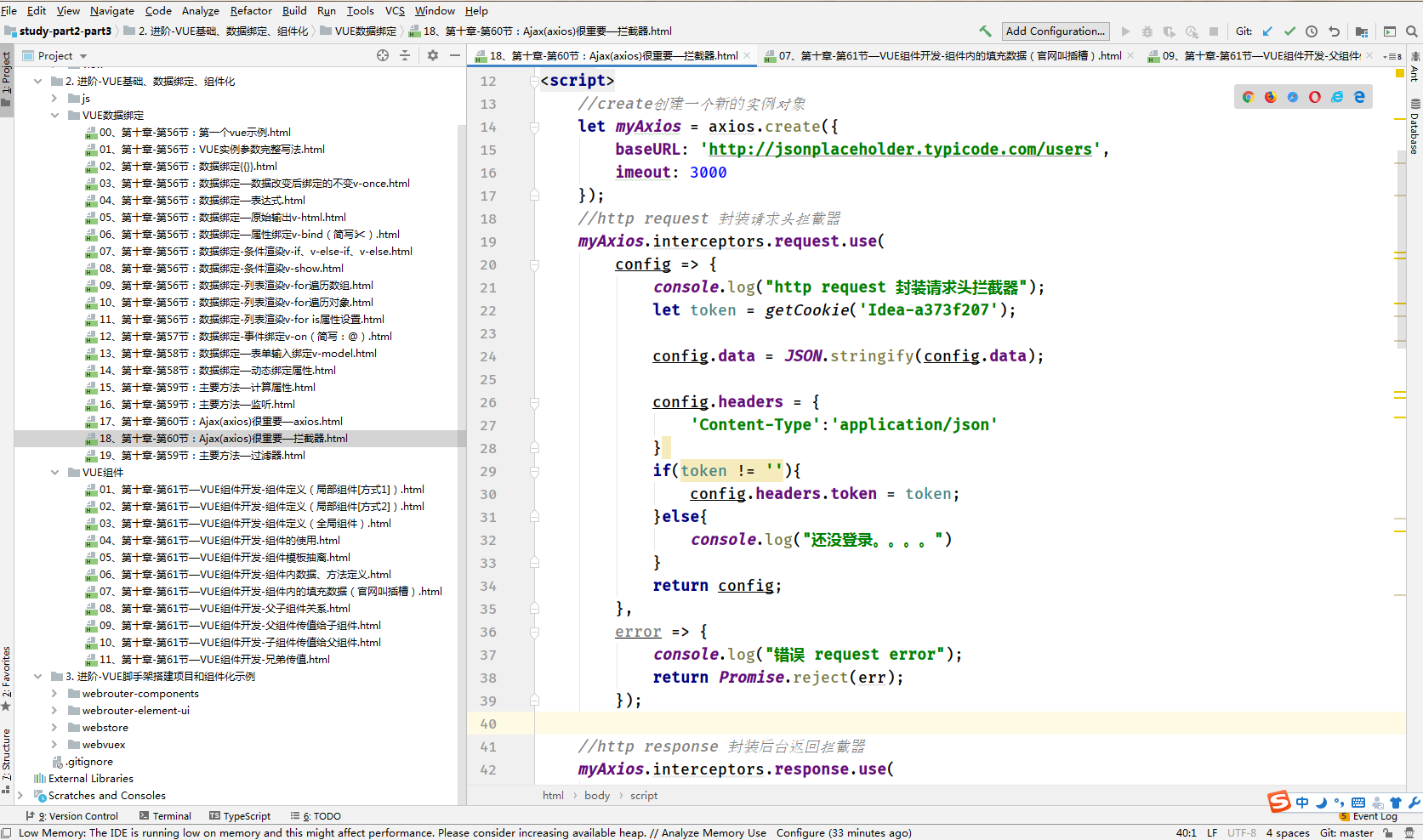Toggle Sogou Chinese/English mode 中 icon
Image resolution: width=1423 pixels, height=840 pixels.
1302,803
